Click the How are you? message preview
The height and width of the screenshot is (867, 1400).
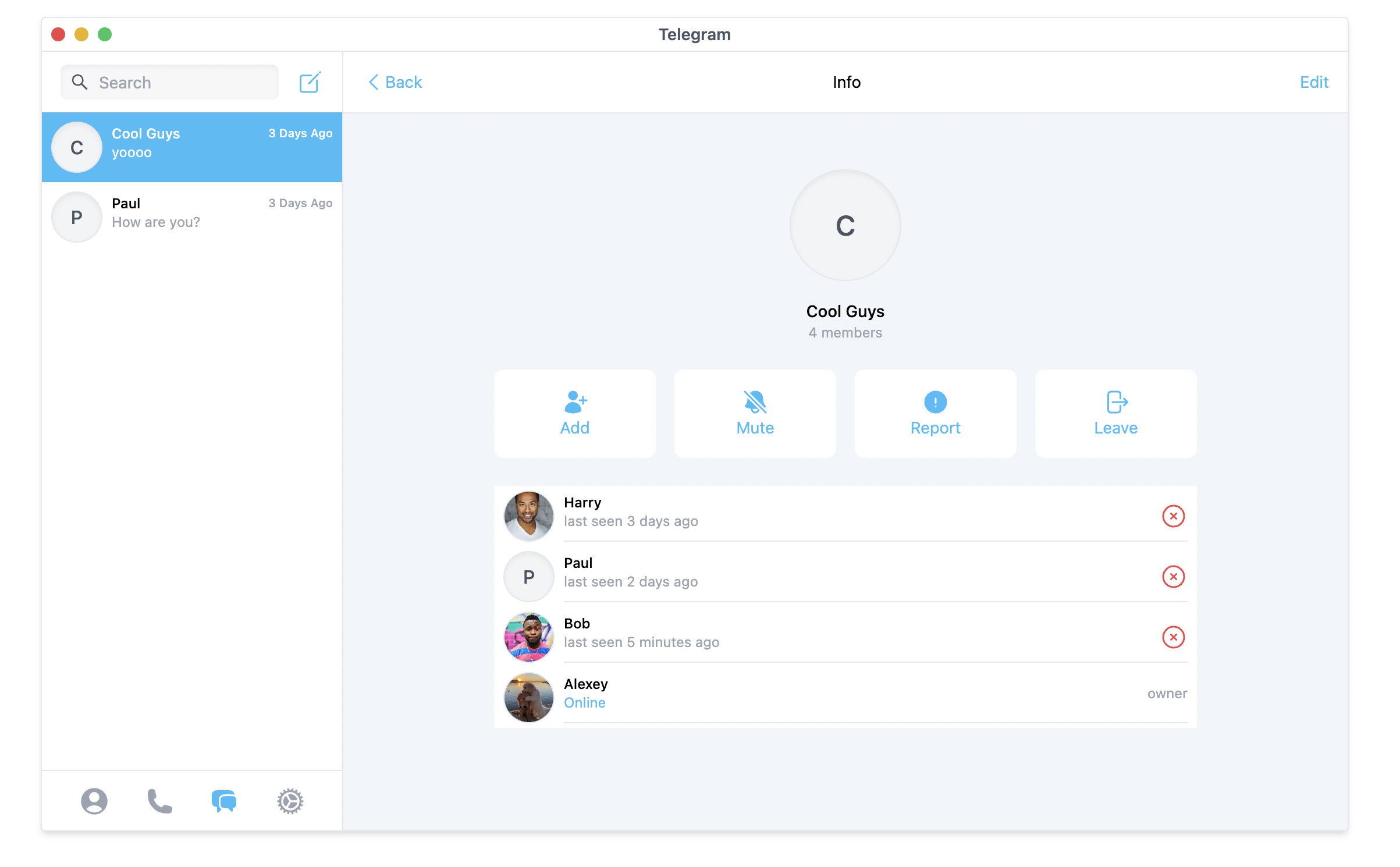click(156, 222)
